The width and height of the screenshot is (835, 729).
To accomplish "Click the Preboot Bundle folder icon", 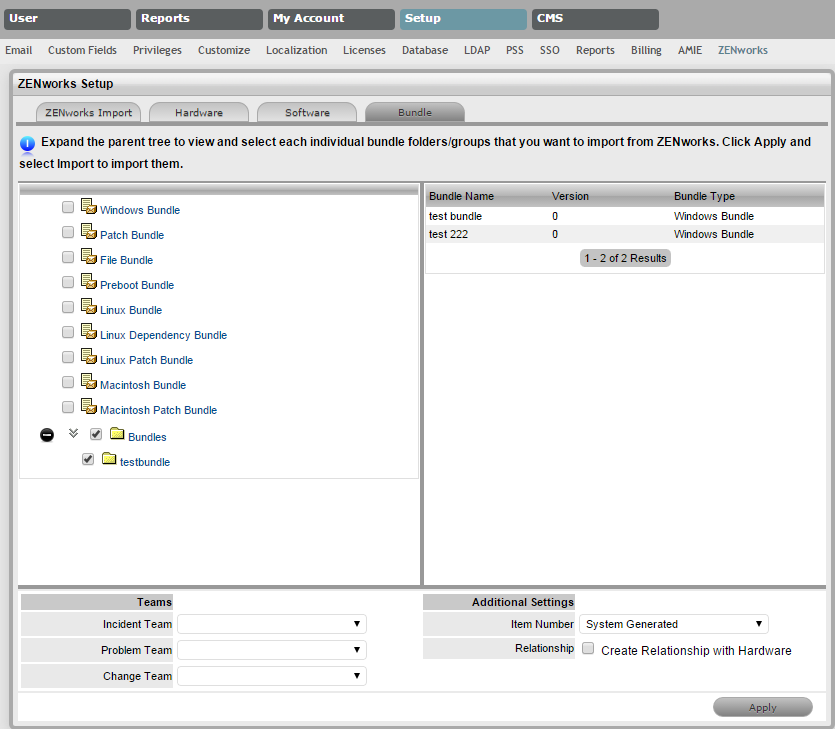I will pyautogui.click(x=88, y=283).
